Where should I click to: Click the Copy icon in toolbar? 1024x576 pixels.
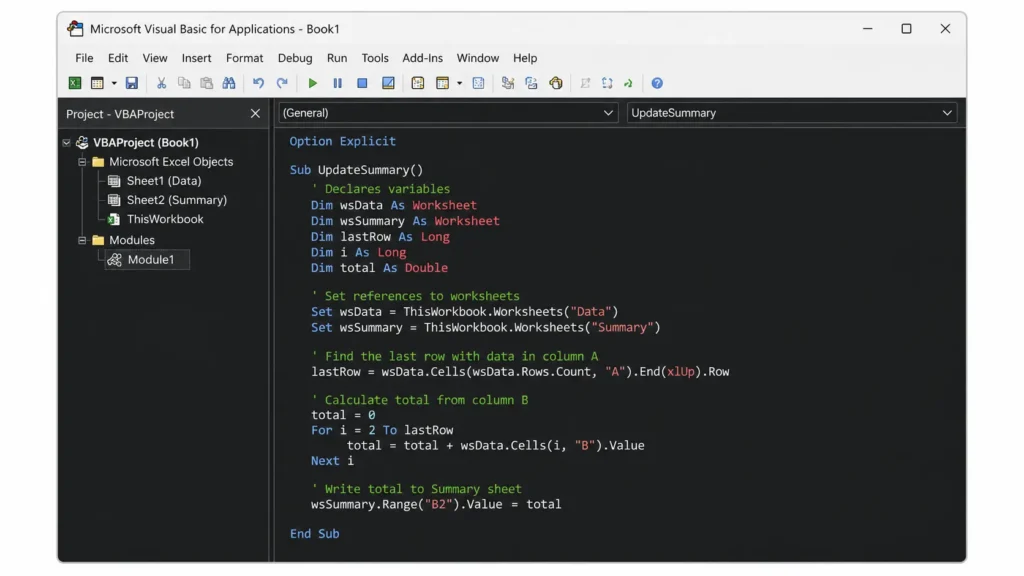coord(184,83)
